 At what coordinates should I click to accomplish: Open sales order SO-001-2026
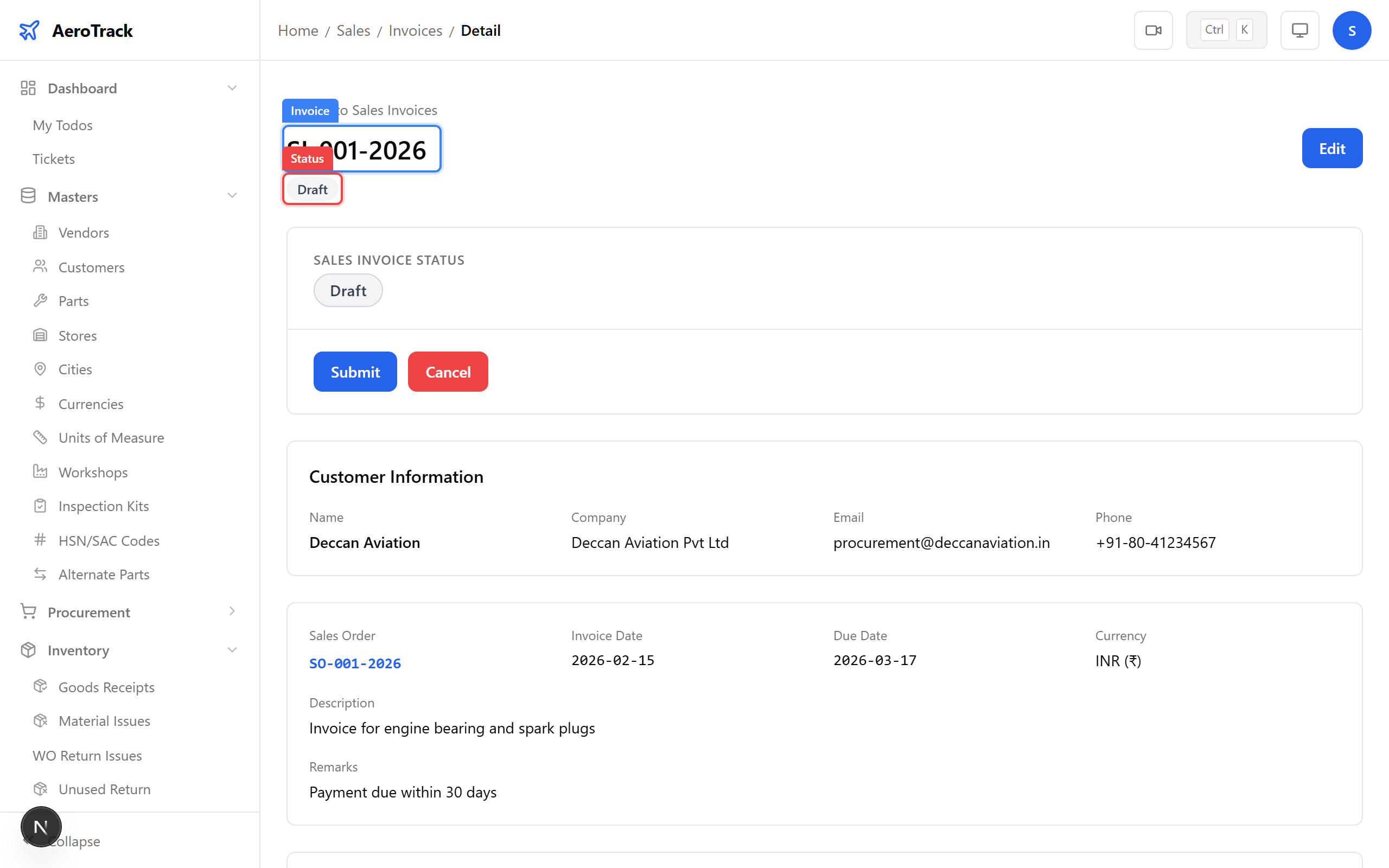click(355, 663)
